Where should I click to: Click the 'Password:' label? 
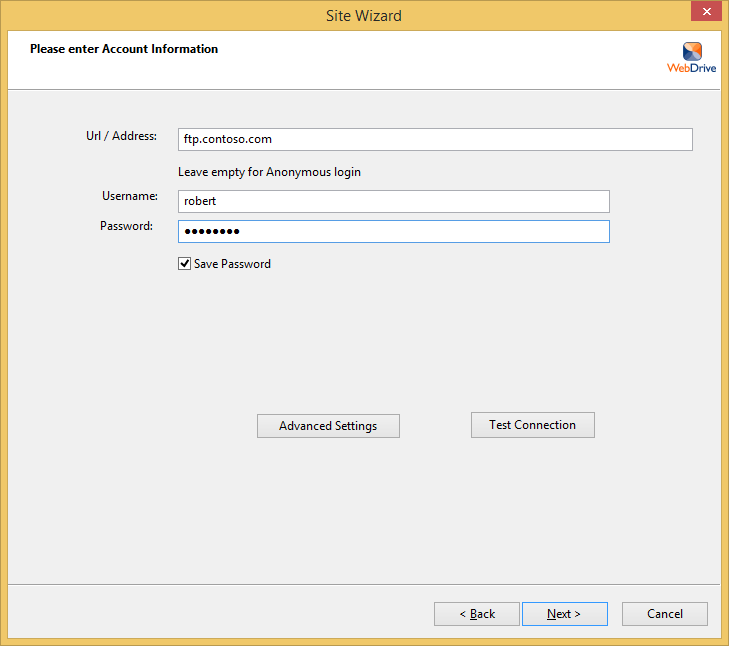[x=126, y=226]
